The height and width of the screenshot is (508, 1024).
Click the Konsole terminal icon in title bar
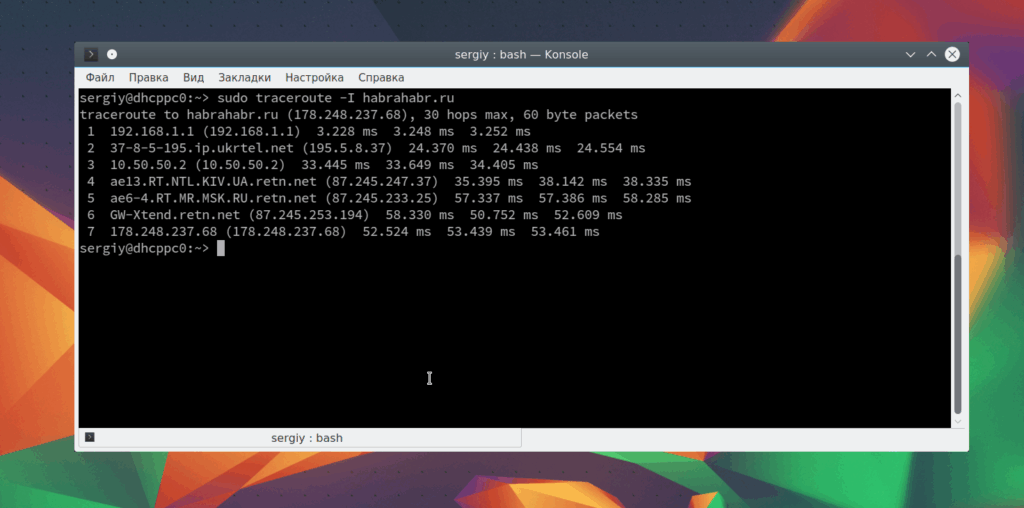[x=91, y=55]
